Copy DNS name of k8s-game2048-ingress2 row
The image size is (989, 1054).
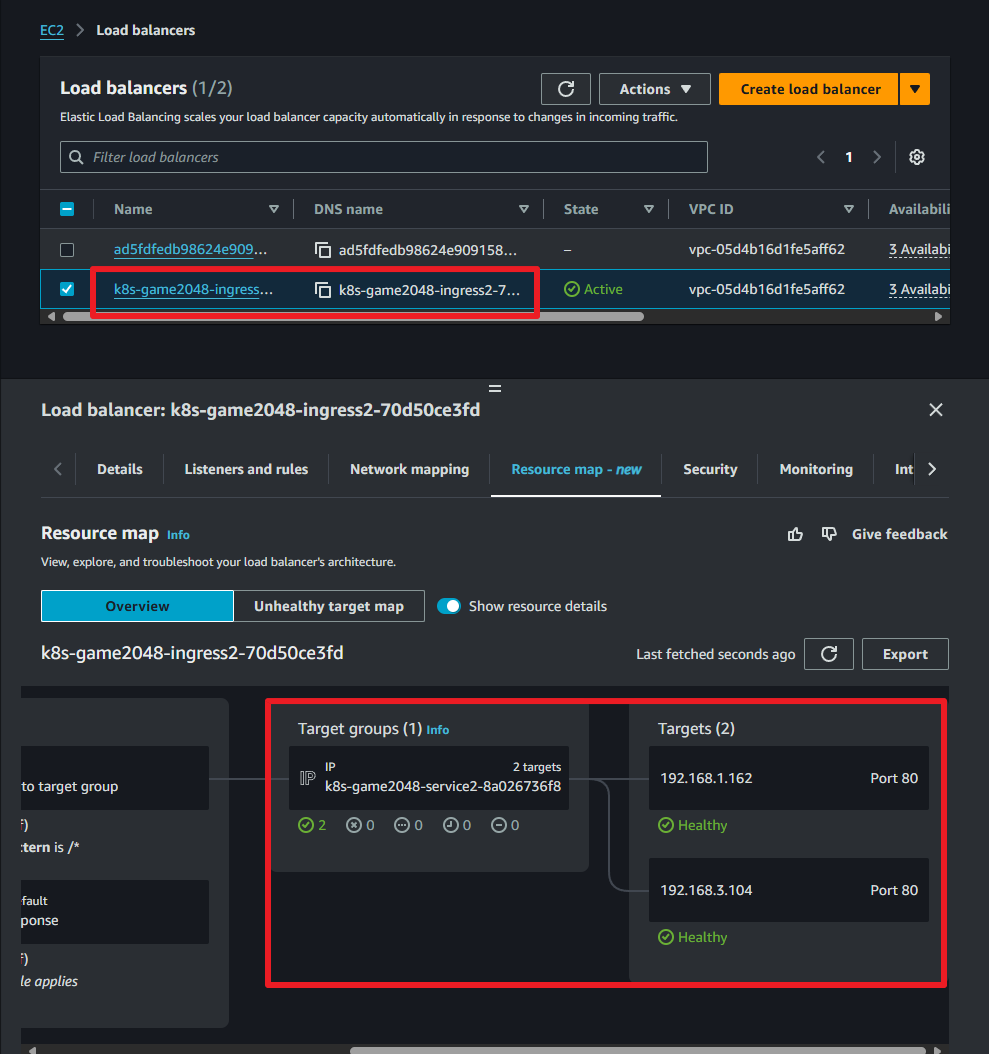(x=323, y=290)
